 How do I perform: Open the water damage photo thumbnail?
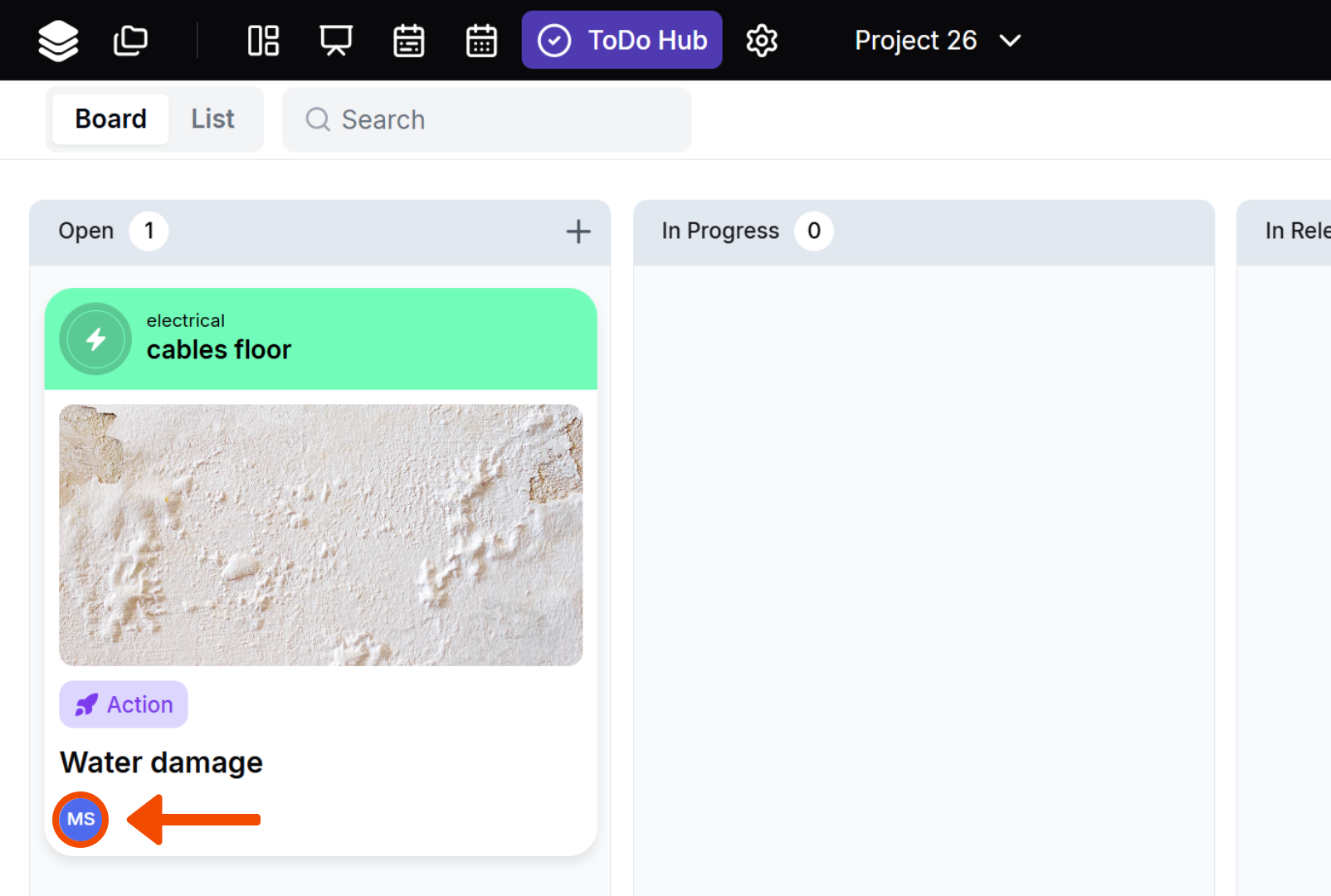click(x=321, y=535)
